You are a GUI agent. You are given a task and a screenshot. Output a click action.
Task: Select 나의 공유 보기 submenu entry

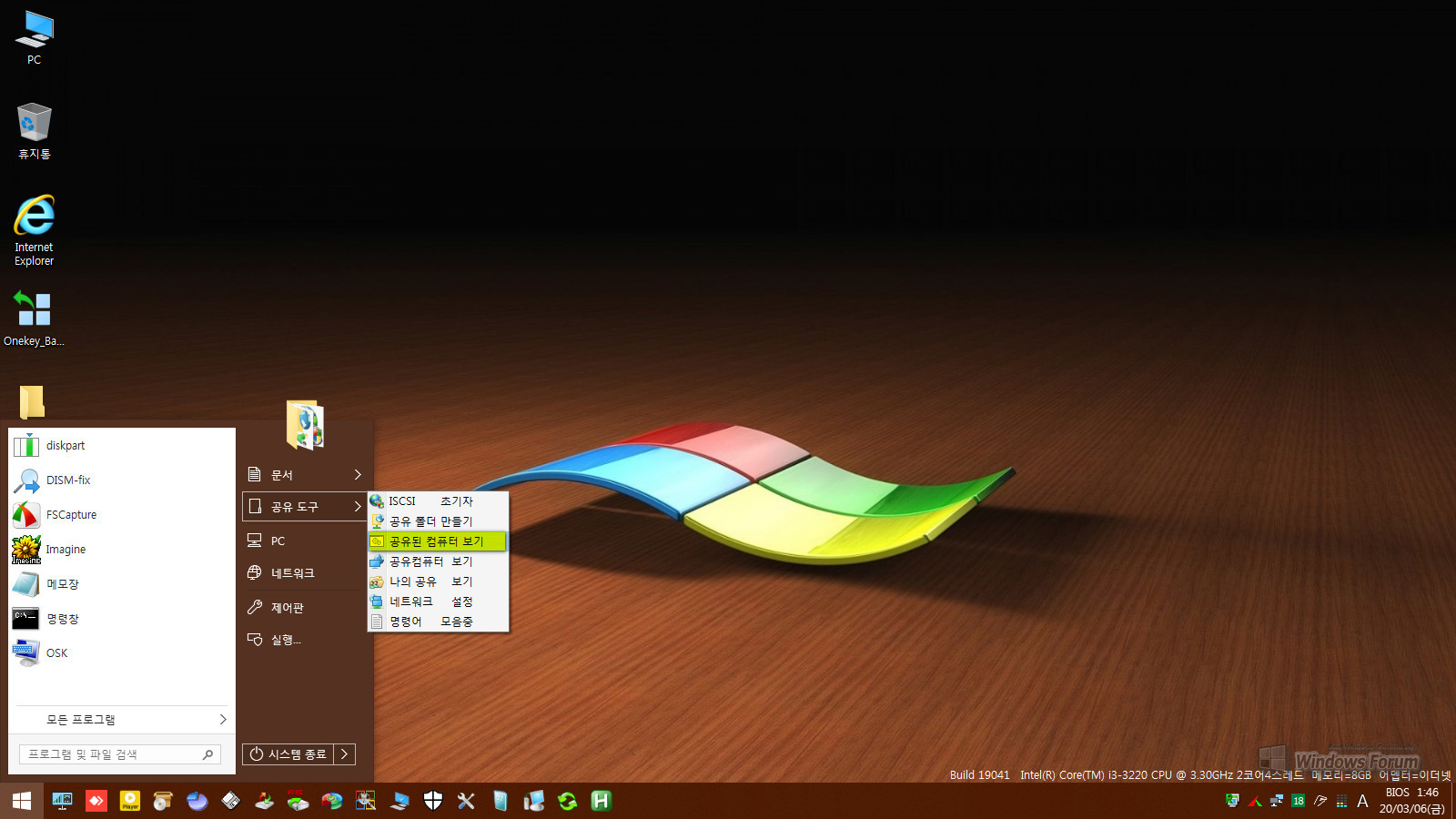(438, 581)
